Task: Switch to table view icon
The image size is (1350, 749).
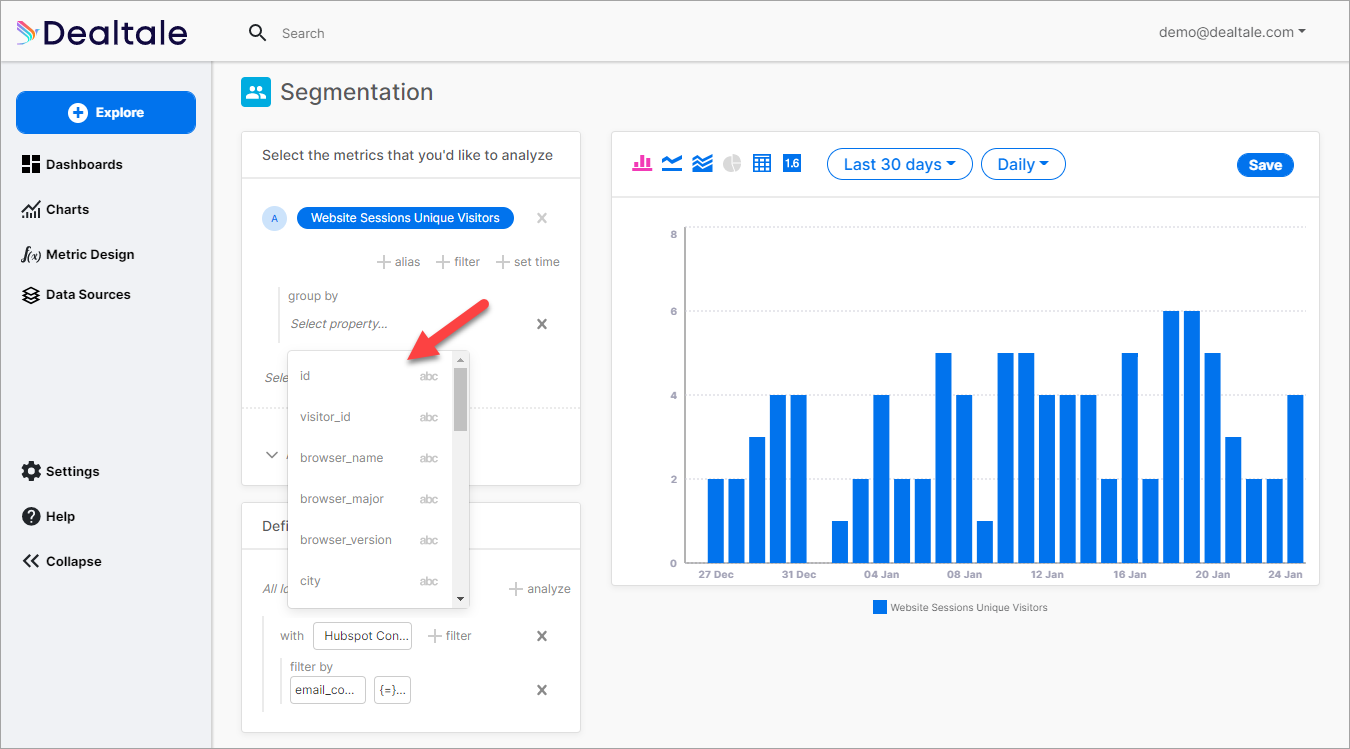Action: point(762,163)
